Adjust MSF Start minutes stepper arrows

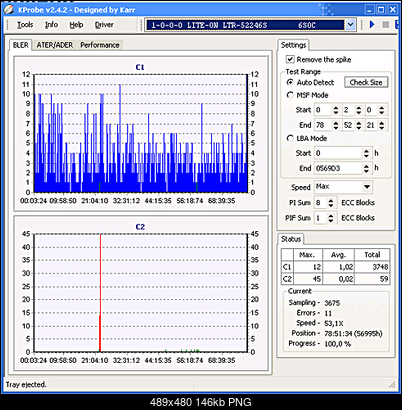tap(336, 110)
